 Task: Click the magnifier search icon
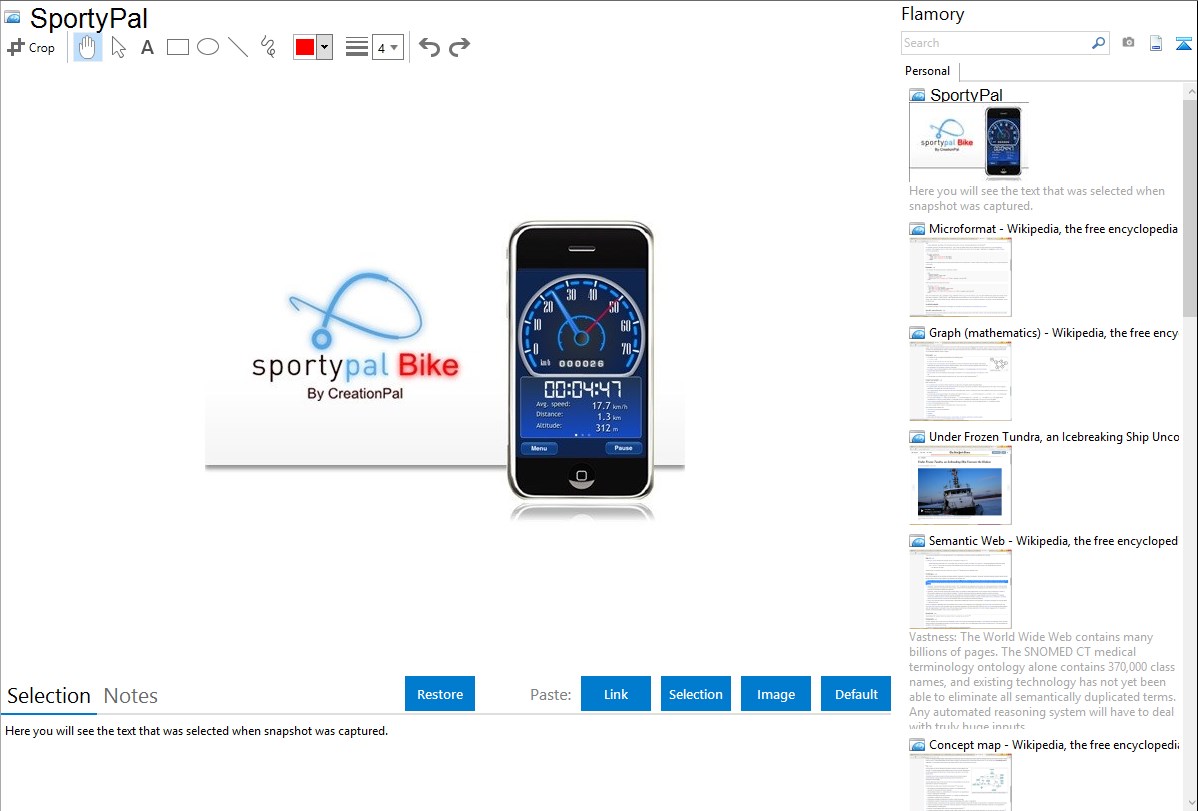1099,43
